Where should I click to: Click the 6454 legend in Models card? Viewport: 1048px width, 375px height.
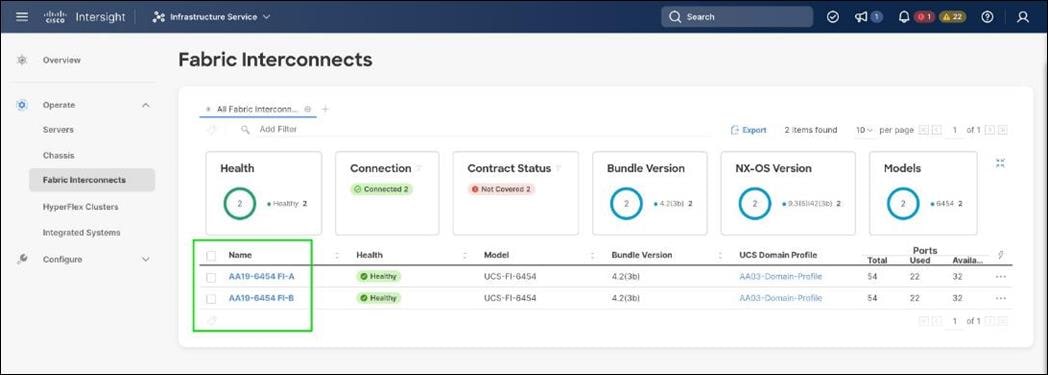pos(947,203)
